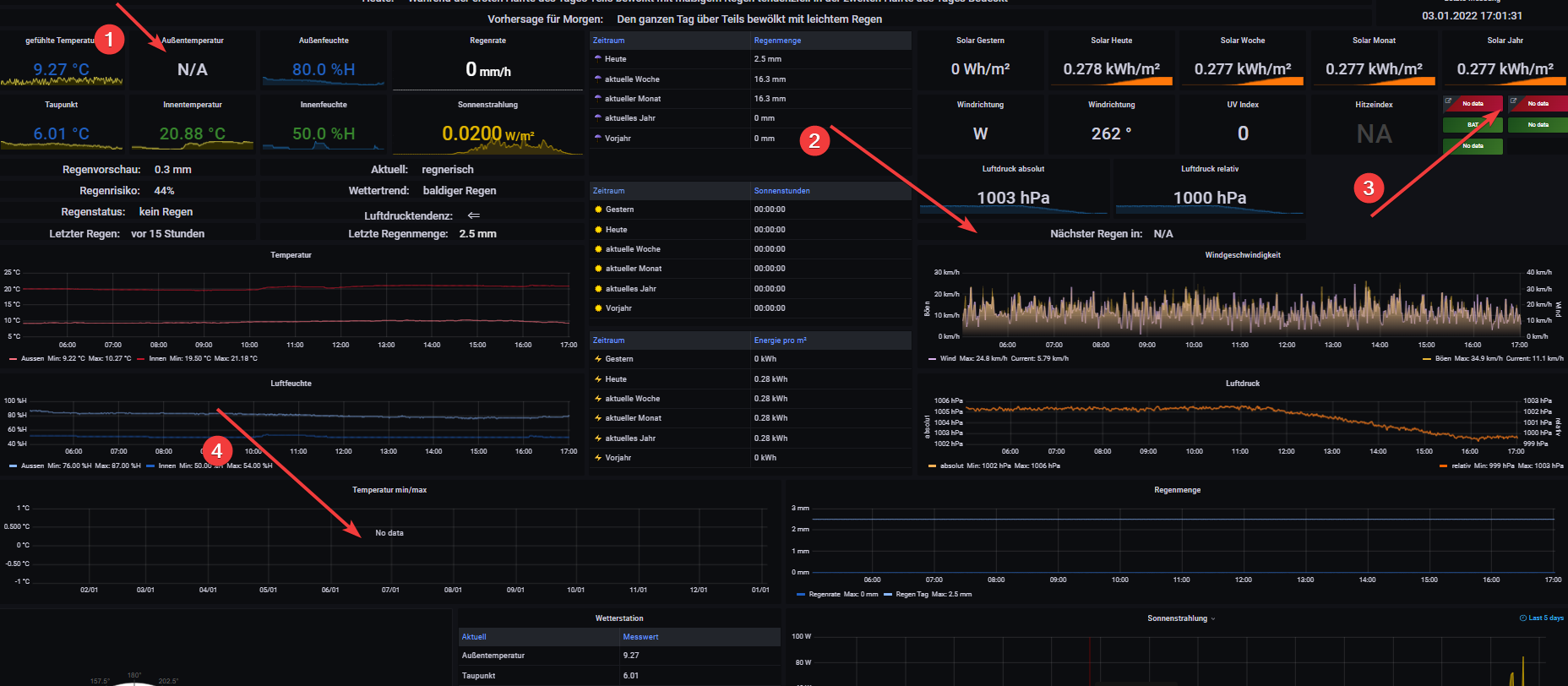Click the Regenrisiko 44% value
The image size is (1568, 686).
[164, 191]
